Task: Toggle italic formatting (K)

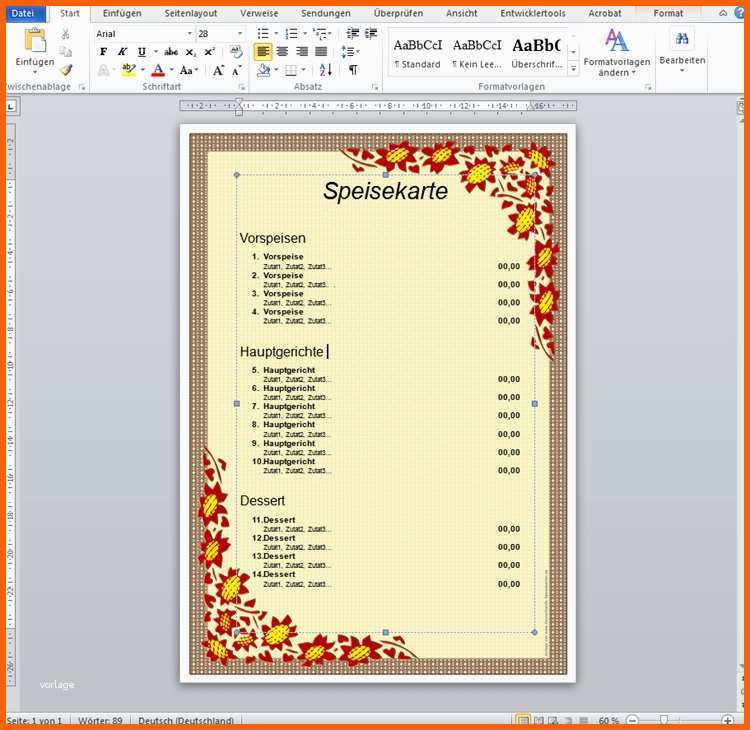Action: pyautogui.click(x=122, y=52)
